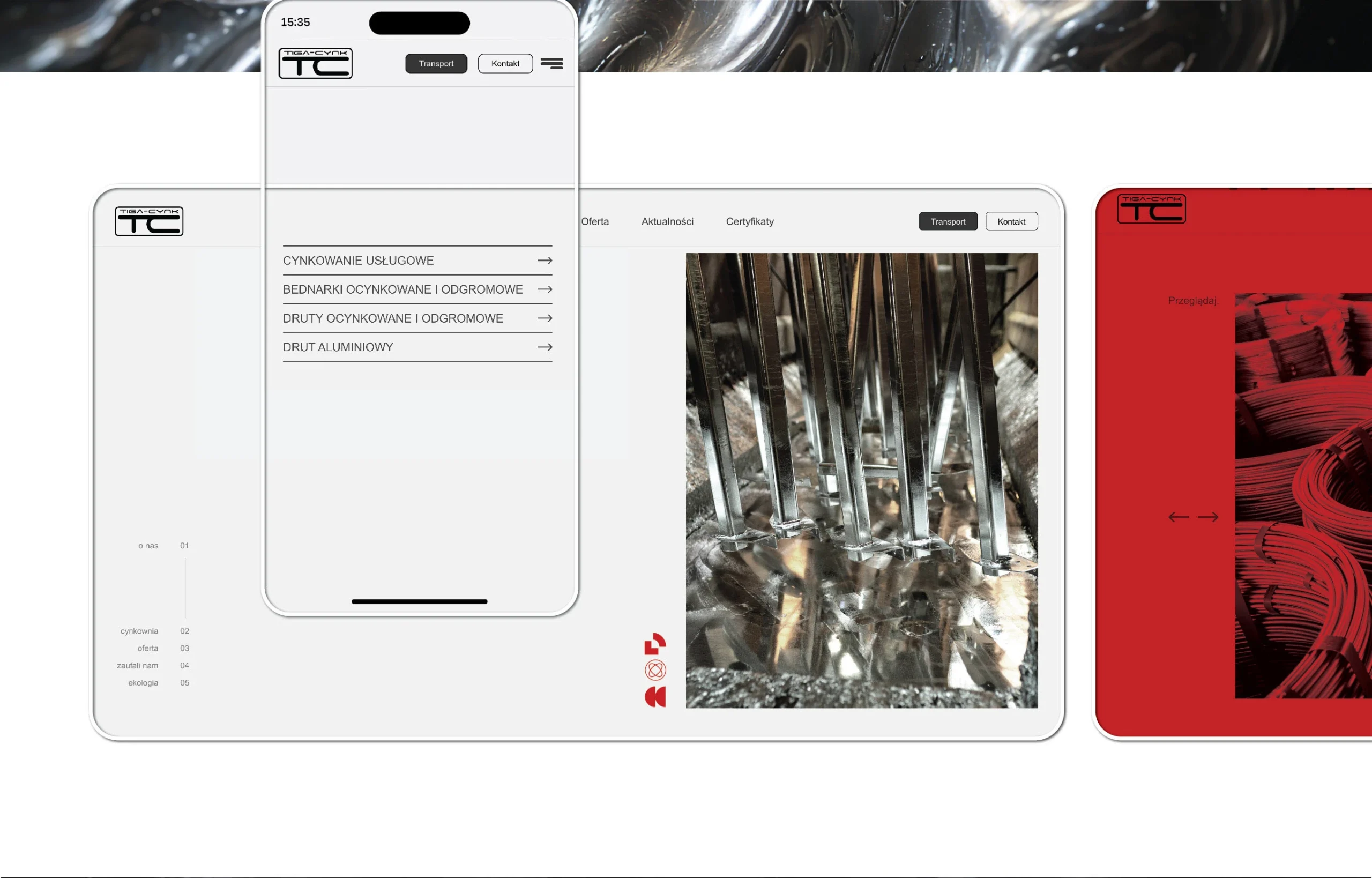Viewport: 1372px width, 878px height.
Task: Click red wire coils image
Action: click(x=1303, y=496)
